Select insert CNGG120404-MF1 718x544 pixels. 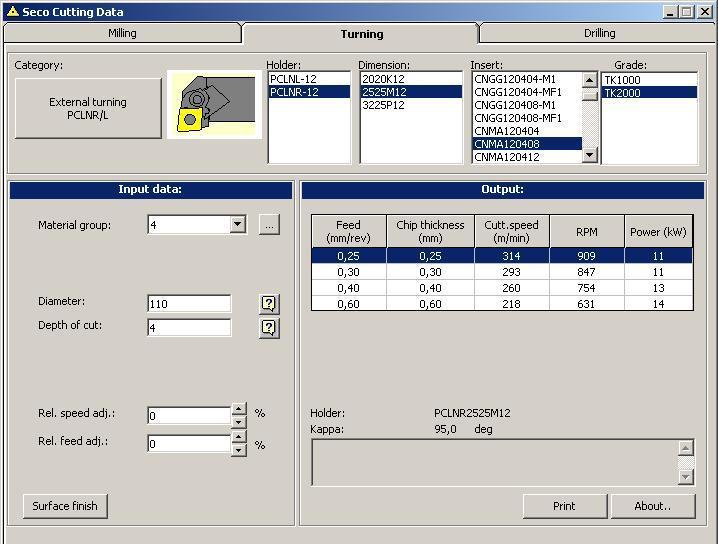click(x=527, y=92)
